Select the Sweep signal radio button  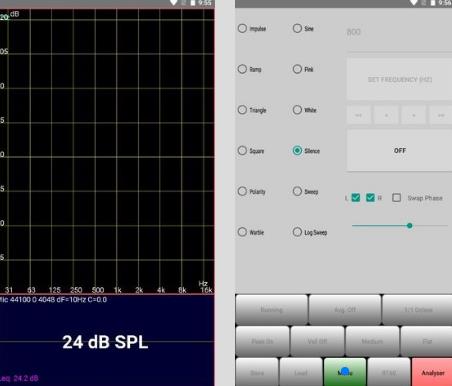(297, 191)
